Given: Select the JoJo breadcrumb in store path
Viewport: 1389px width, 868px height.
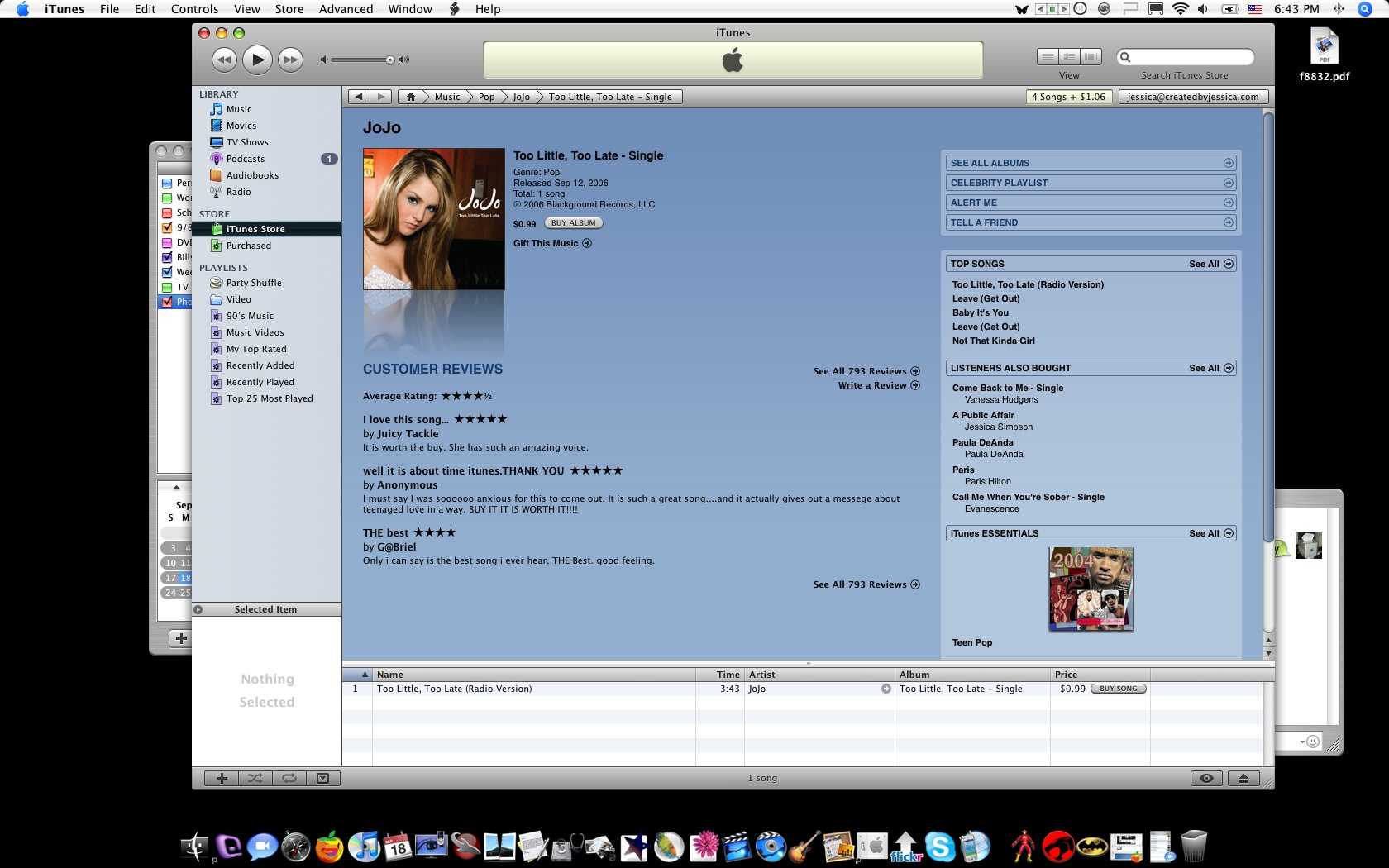Looking at the screenshot, I should point(521,97).
